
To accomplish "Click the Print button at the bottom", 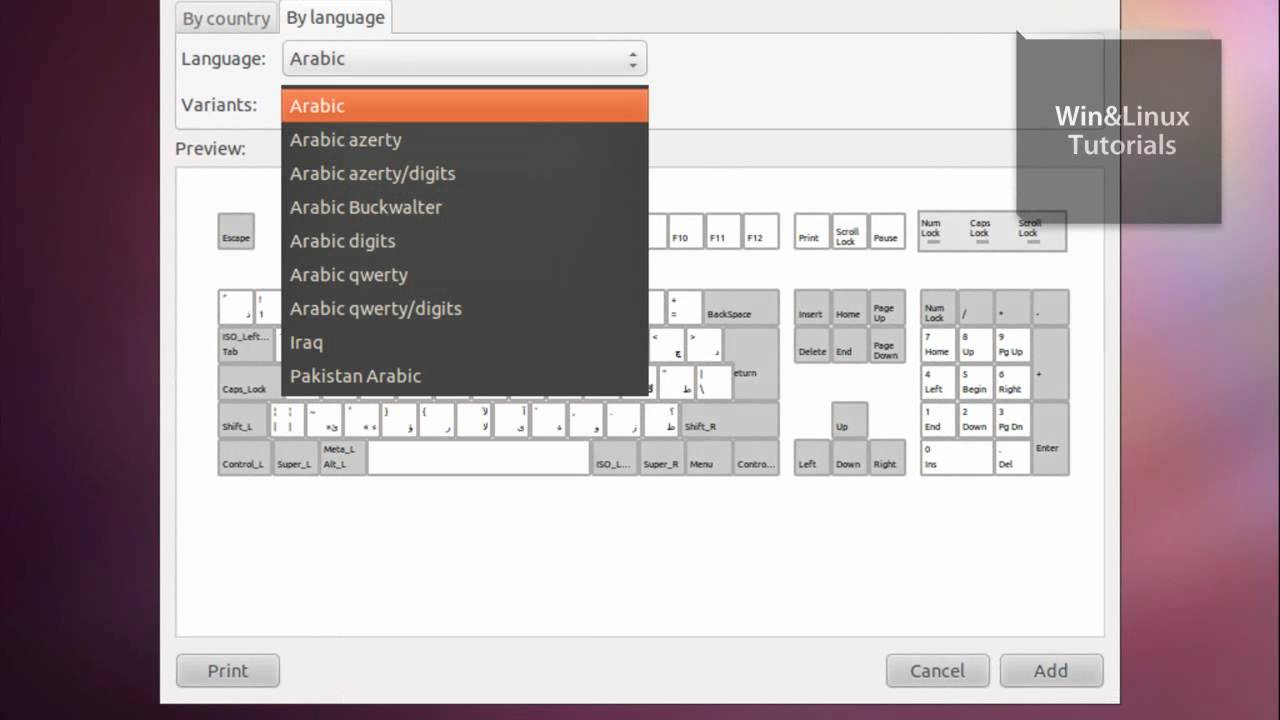I will click(x=228, y=671).
